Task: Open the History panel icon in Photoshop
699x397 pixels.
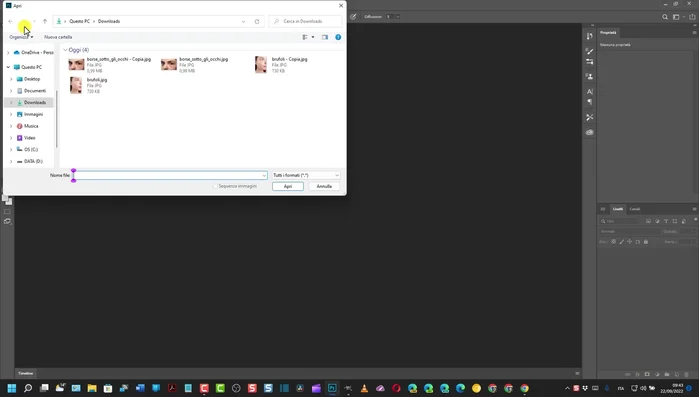Action: (590, 36)
